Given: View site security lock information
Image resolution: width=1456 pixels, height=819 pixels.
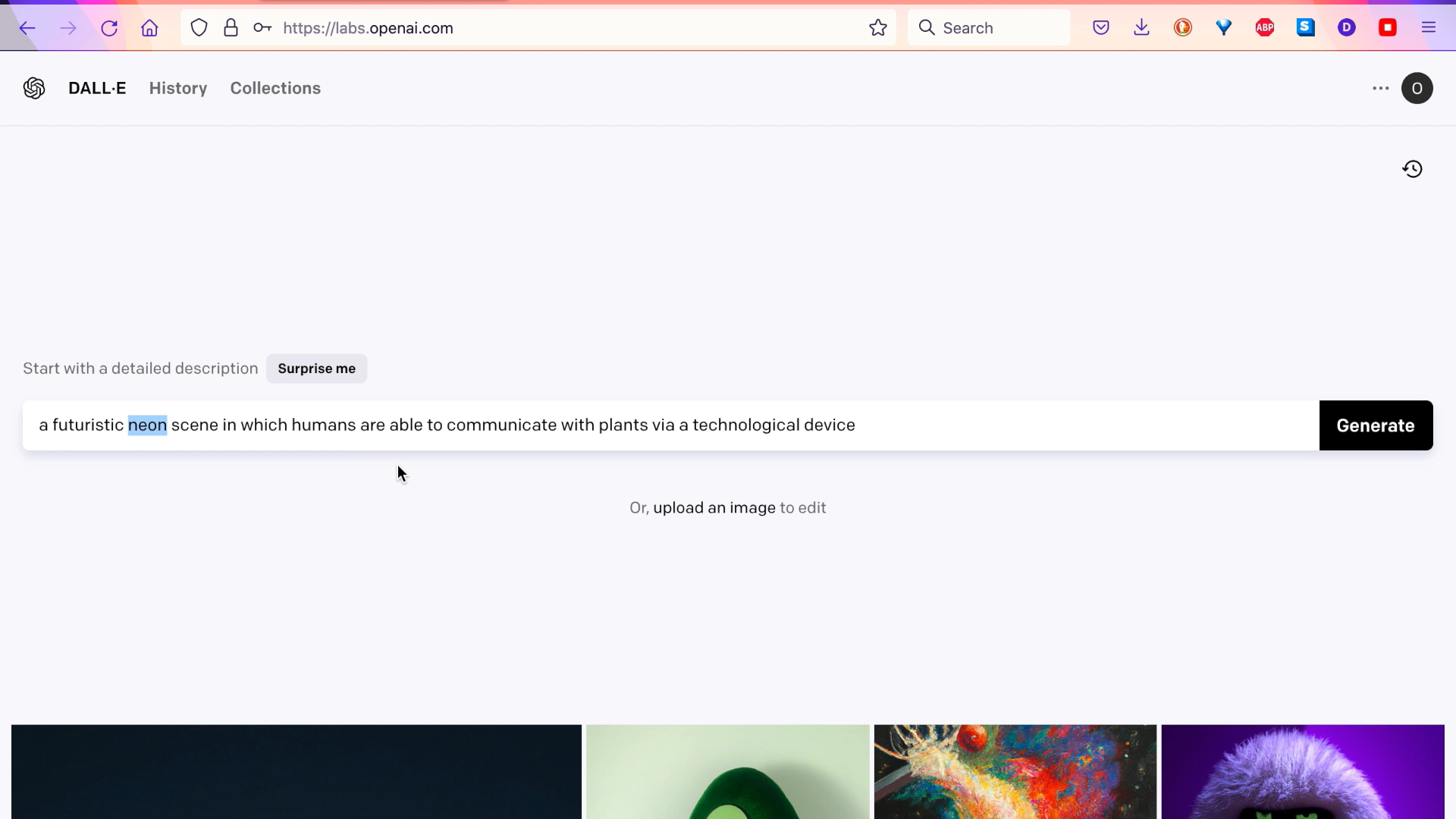Looking at the screenshot, I should (231, 28).
